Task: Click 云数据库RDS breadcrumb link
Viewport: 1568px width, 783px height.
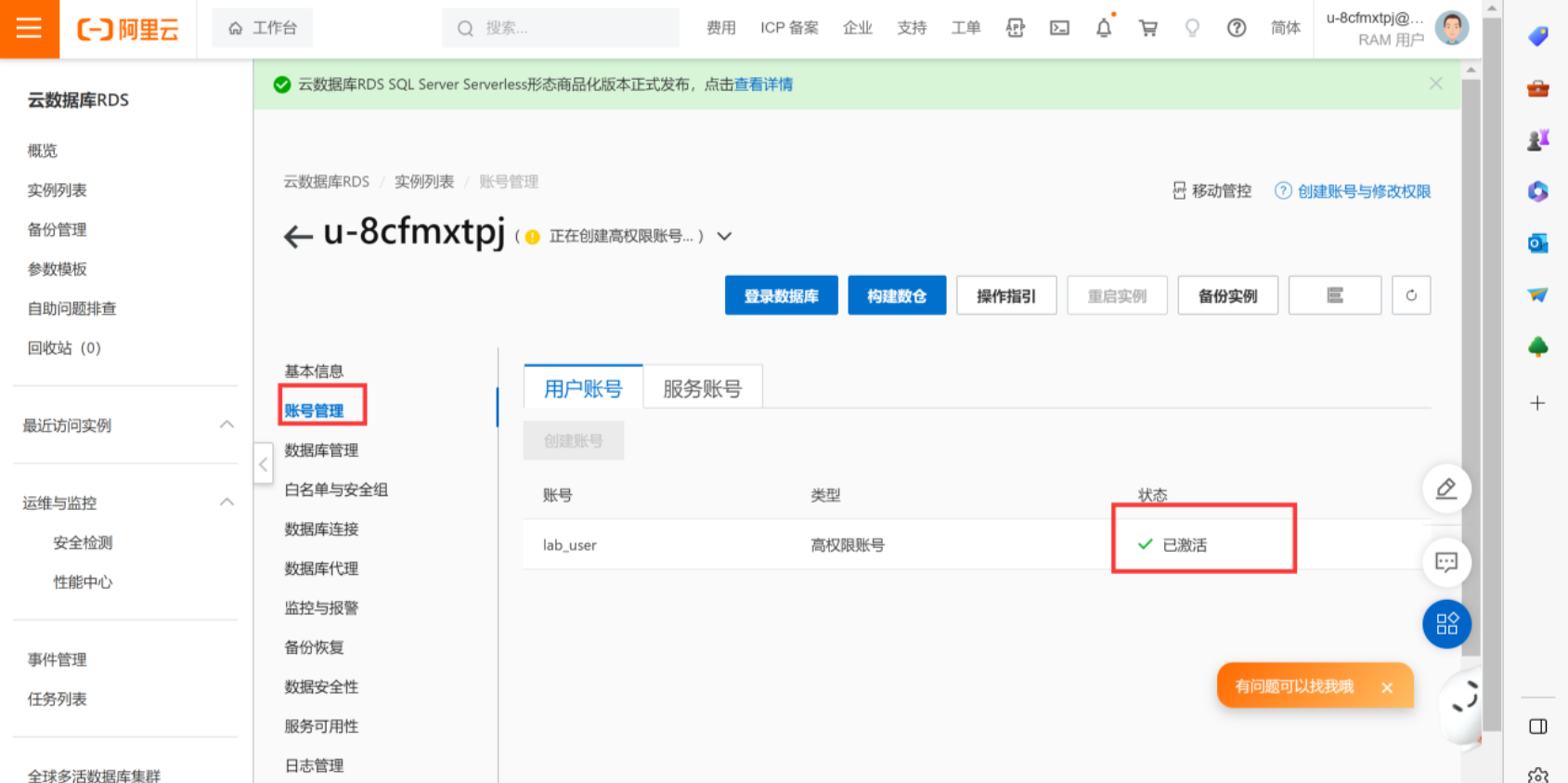Action: [x=326, y=181]
